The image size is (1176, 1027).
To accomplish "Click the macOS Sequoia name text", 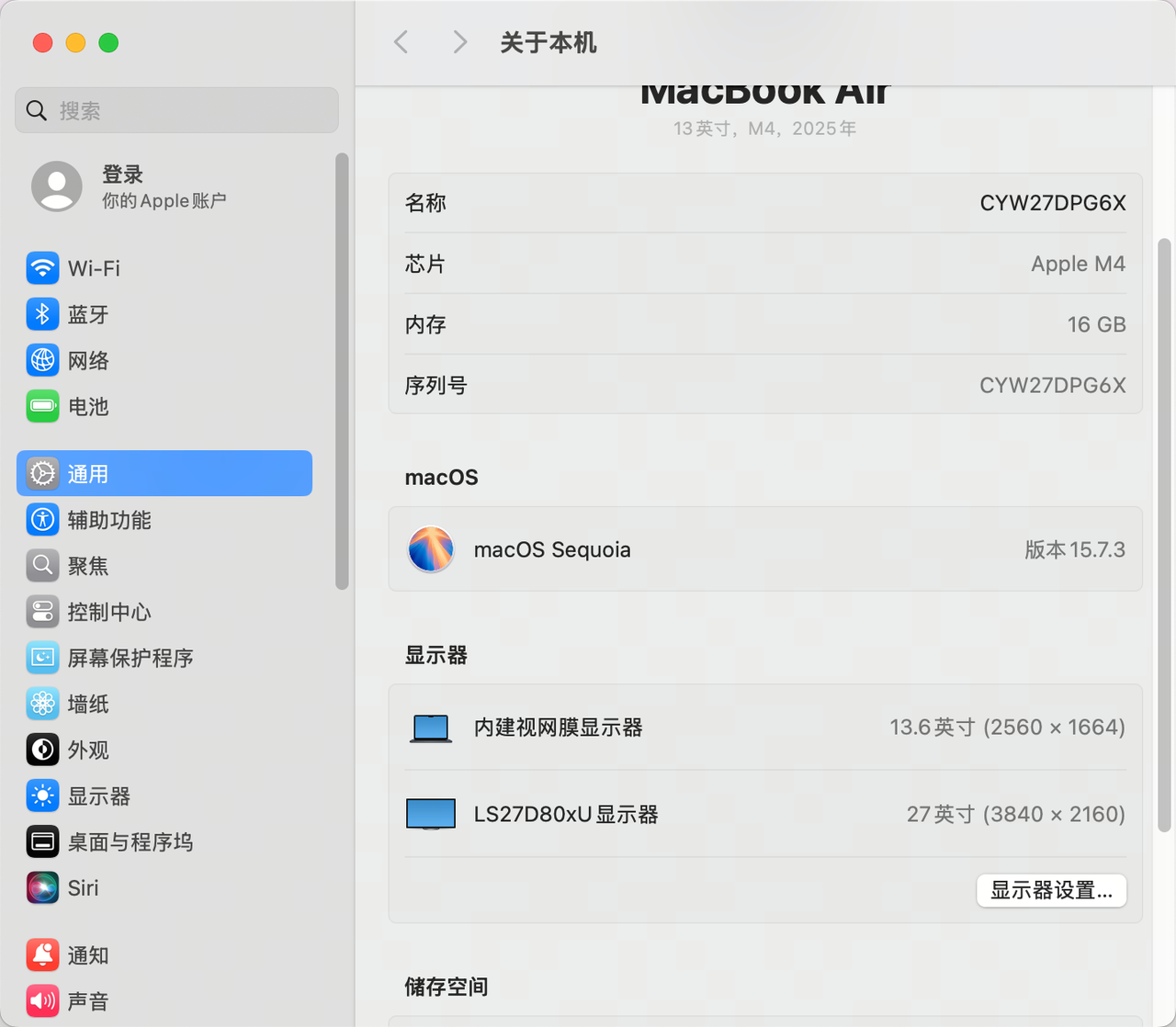I will coord(552,549).
